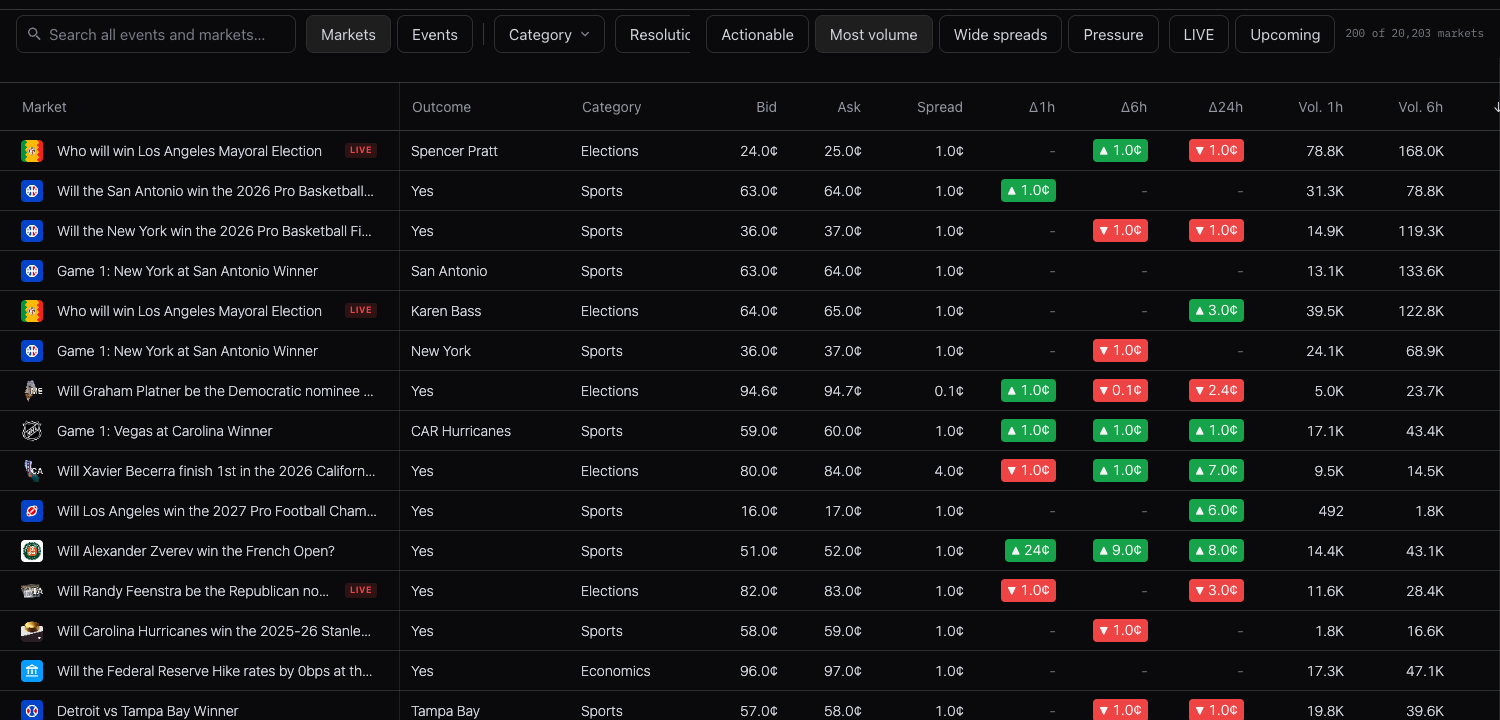This screenshot has width=1500, height=720.
Task: Open the Category dropdown filter
Action: pos(549,34)
